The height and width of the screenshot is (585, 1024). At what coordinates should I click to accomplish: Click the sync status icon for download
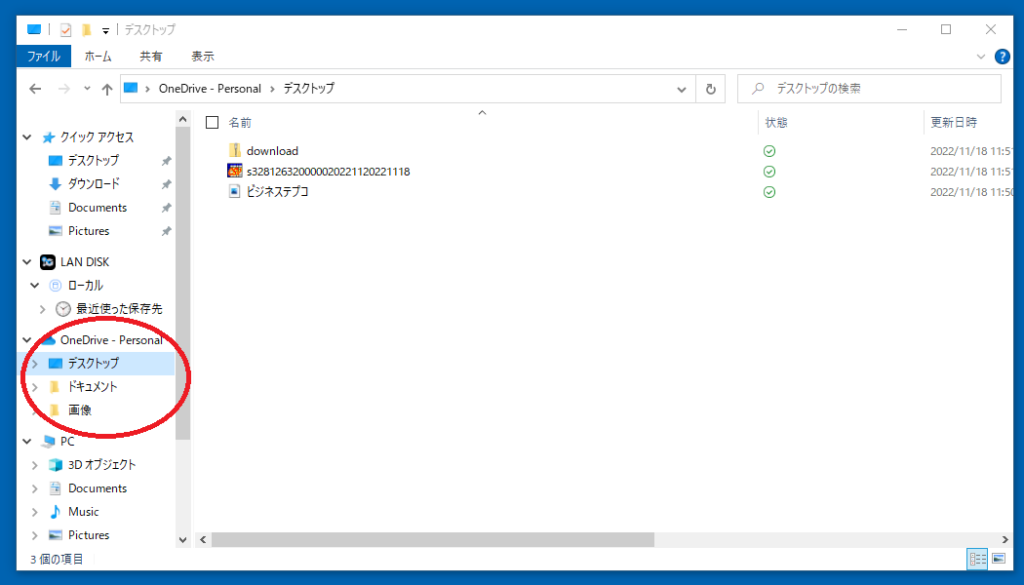click(x=769, y=151)
